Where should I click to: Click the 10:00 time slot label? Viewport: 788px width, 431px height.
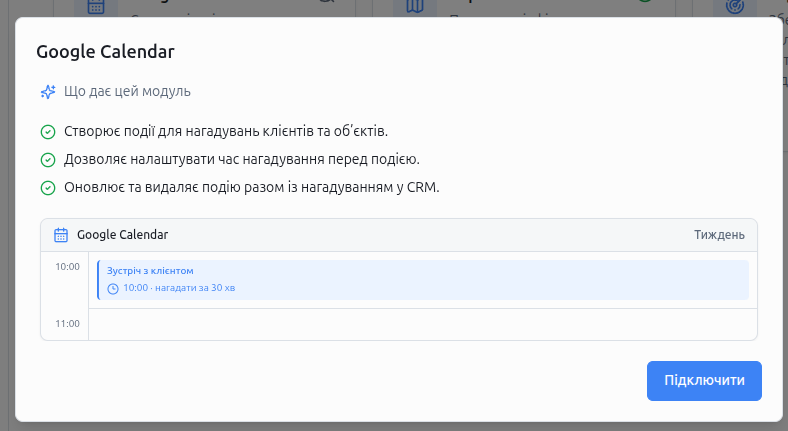pyautogui.click(x=67, y=267)
